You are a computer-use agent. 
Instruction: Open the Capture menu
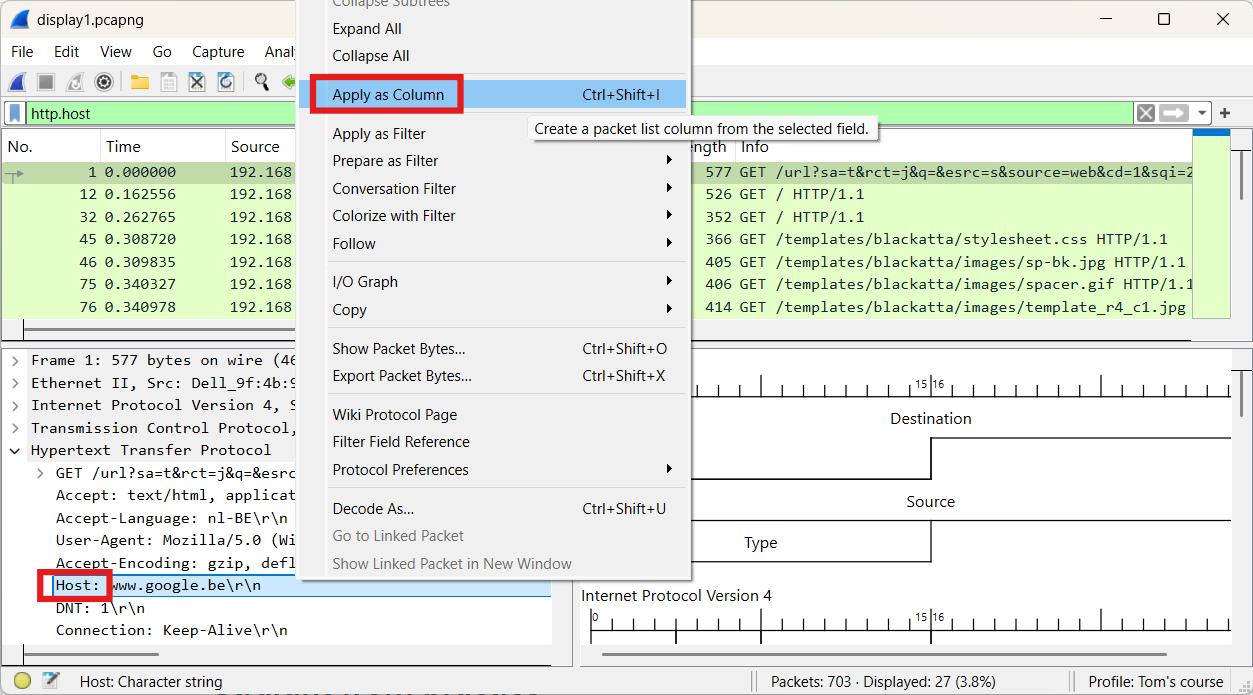click(218, 52)
